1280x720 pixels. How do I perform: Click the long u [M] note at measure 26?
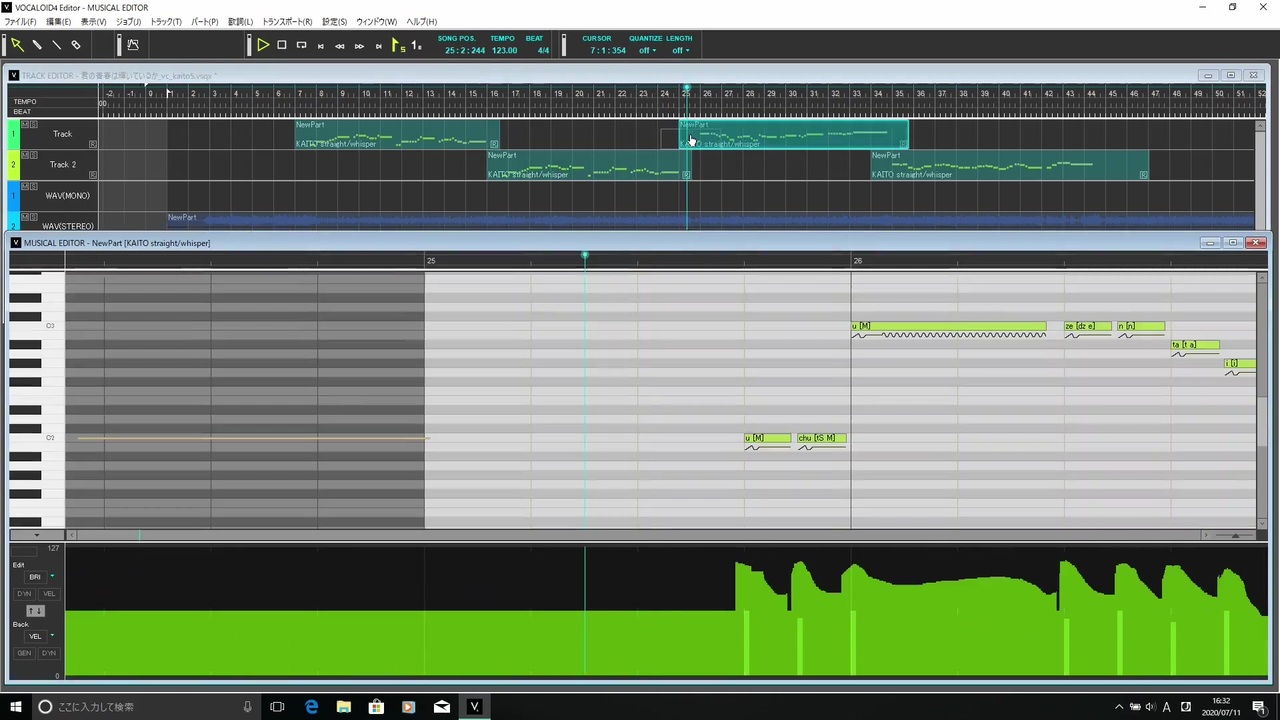[949, 326]
